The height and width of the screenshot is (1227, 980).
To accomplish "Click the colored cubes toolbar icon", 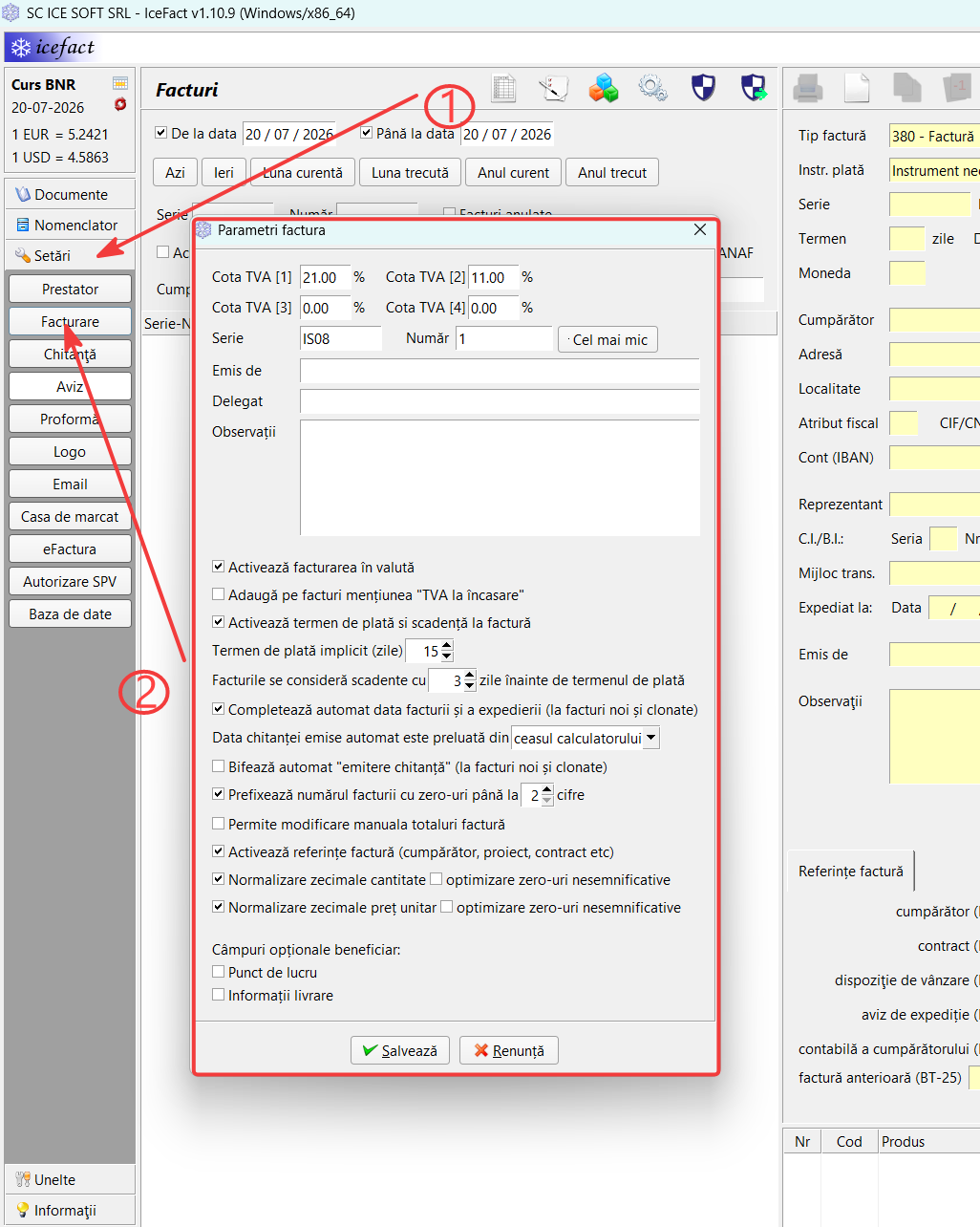I will pyautogui.click(x=604, y=89).
